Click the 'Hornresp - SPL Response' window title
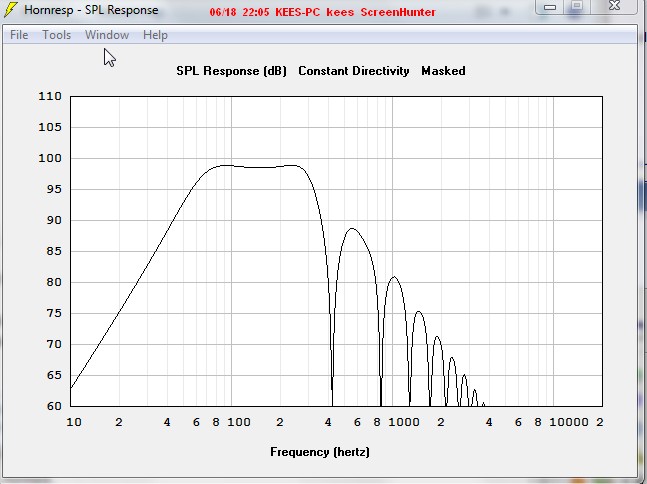Image resolution: width=647 pixels, height=484 pixels. coord(91,10)
